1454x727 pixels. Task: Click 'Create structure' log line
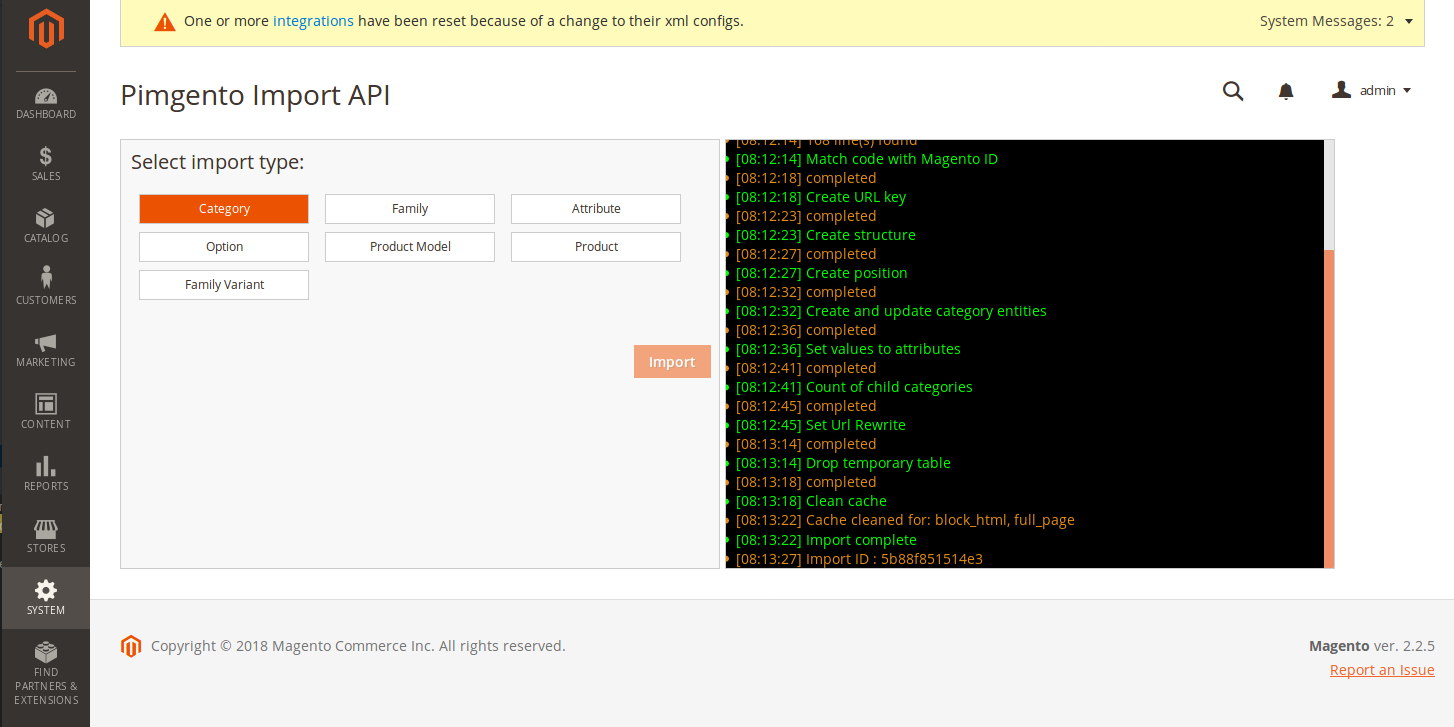pos(825,235)
